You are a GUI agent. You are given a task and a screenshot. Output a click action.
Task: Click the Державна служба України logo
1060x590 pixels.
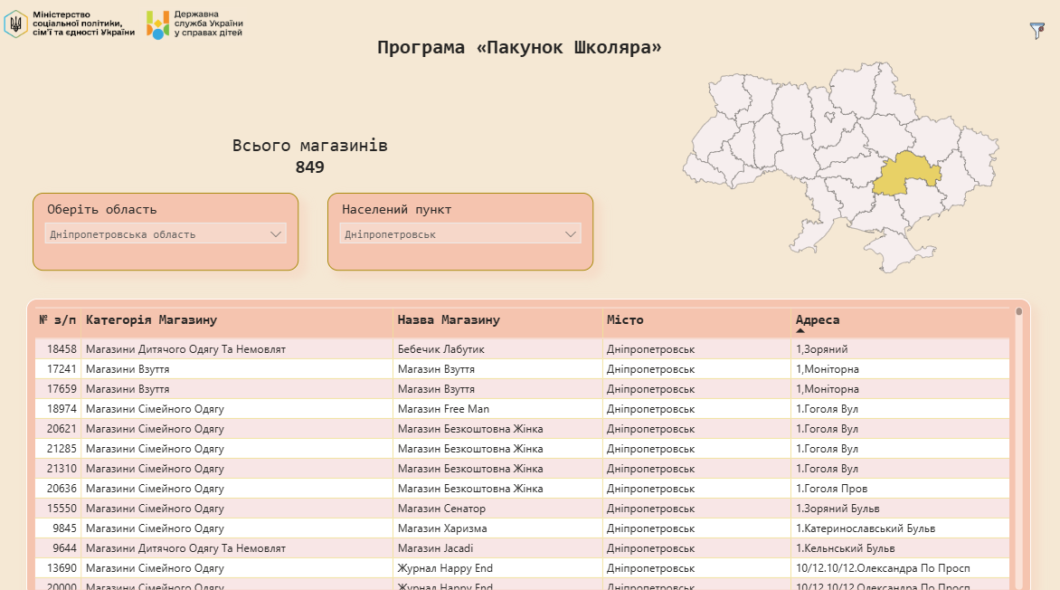(195, 24)
